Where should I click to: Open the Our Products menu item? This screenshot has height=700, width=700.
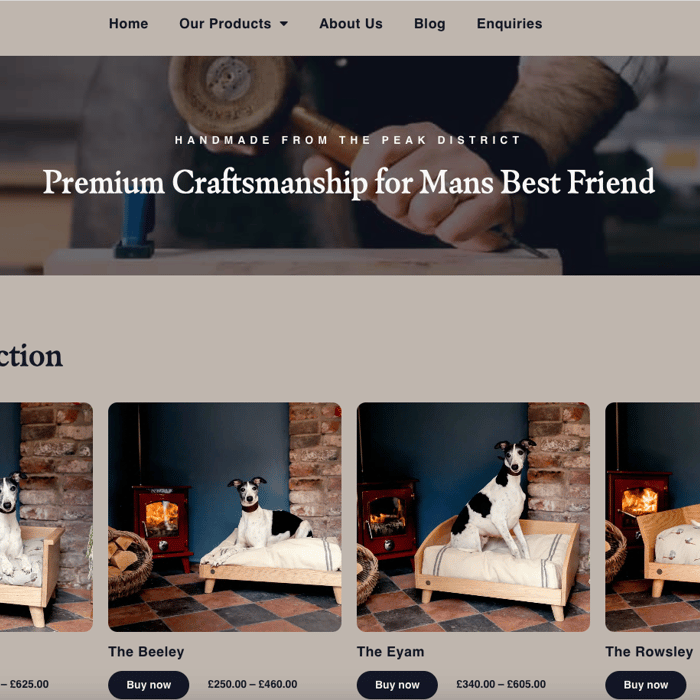tap(225, 24)
